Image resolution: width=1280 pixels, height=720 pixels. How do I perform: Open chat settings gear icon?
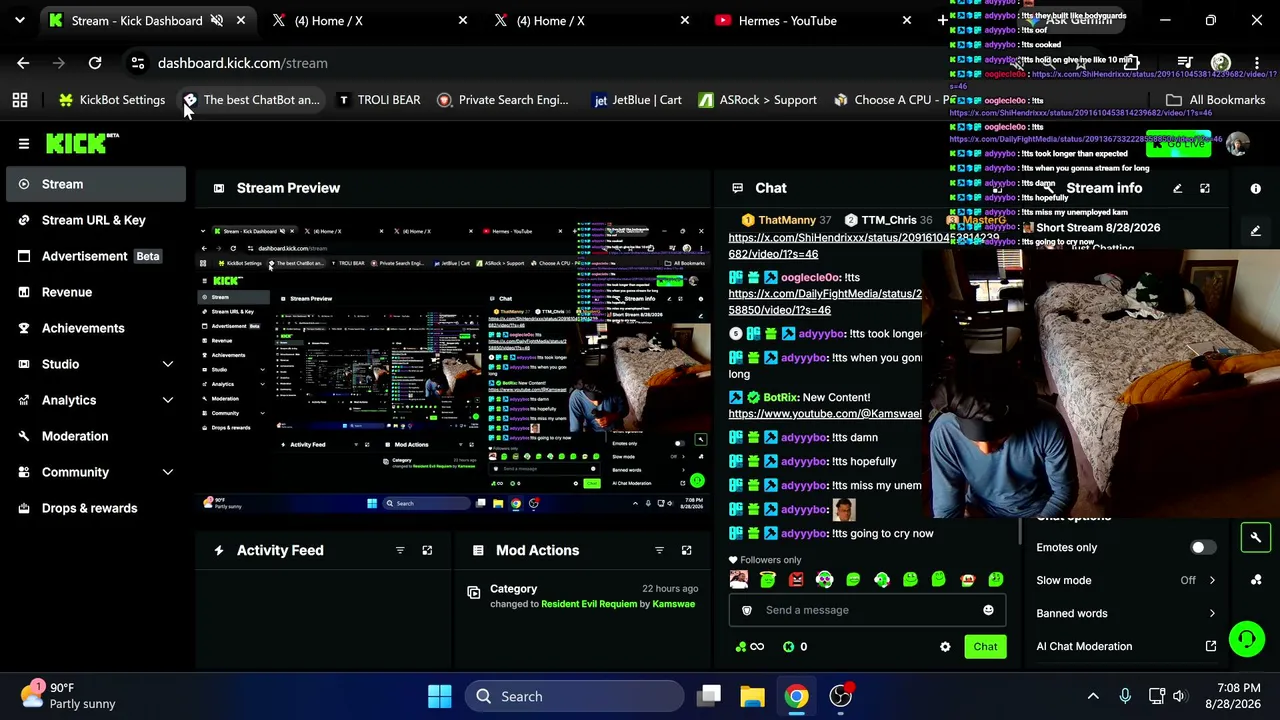pos(945,647)
